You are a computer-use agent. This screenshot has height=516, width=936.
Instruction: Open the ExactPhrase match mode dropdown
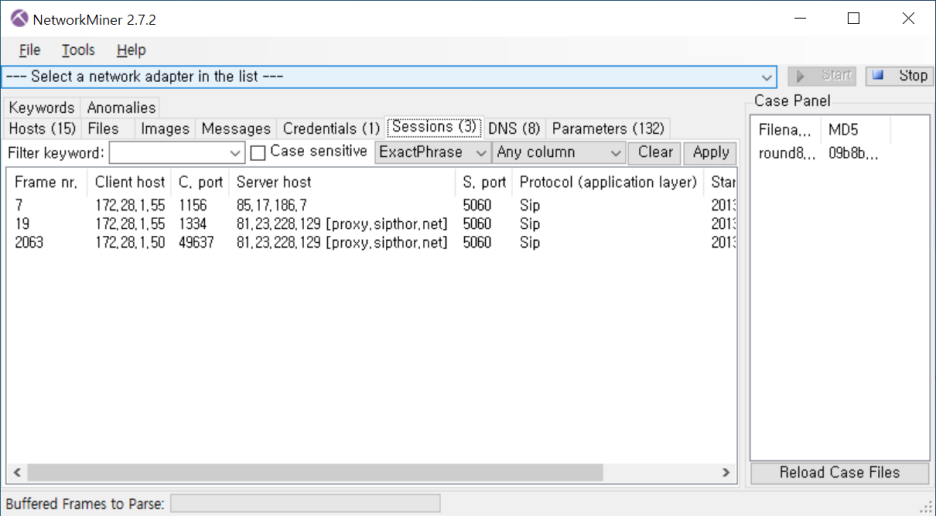click(433, 152)
